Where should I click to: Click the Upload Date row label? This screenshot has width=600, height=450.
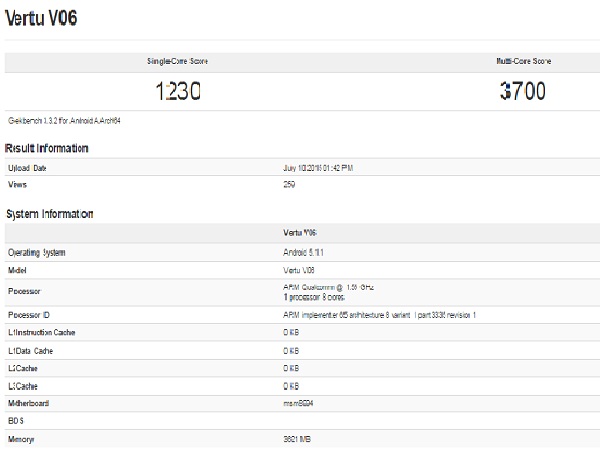coord(30,168)
